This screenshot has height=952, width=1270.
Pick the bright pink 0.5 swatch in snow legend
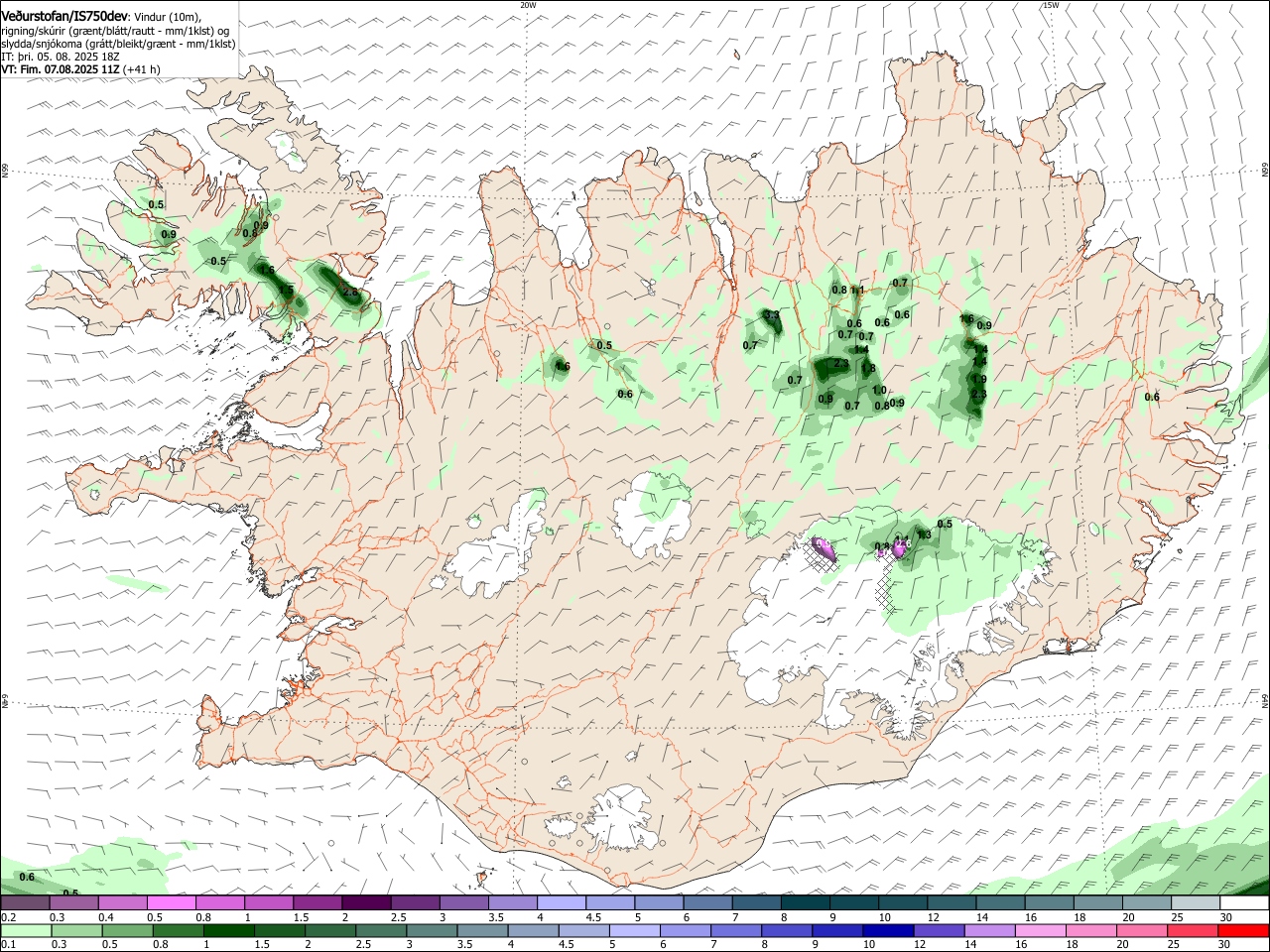point(172,903)
